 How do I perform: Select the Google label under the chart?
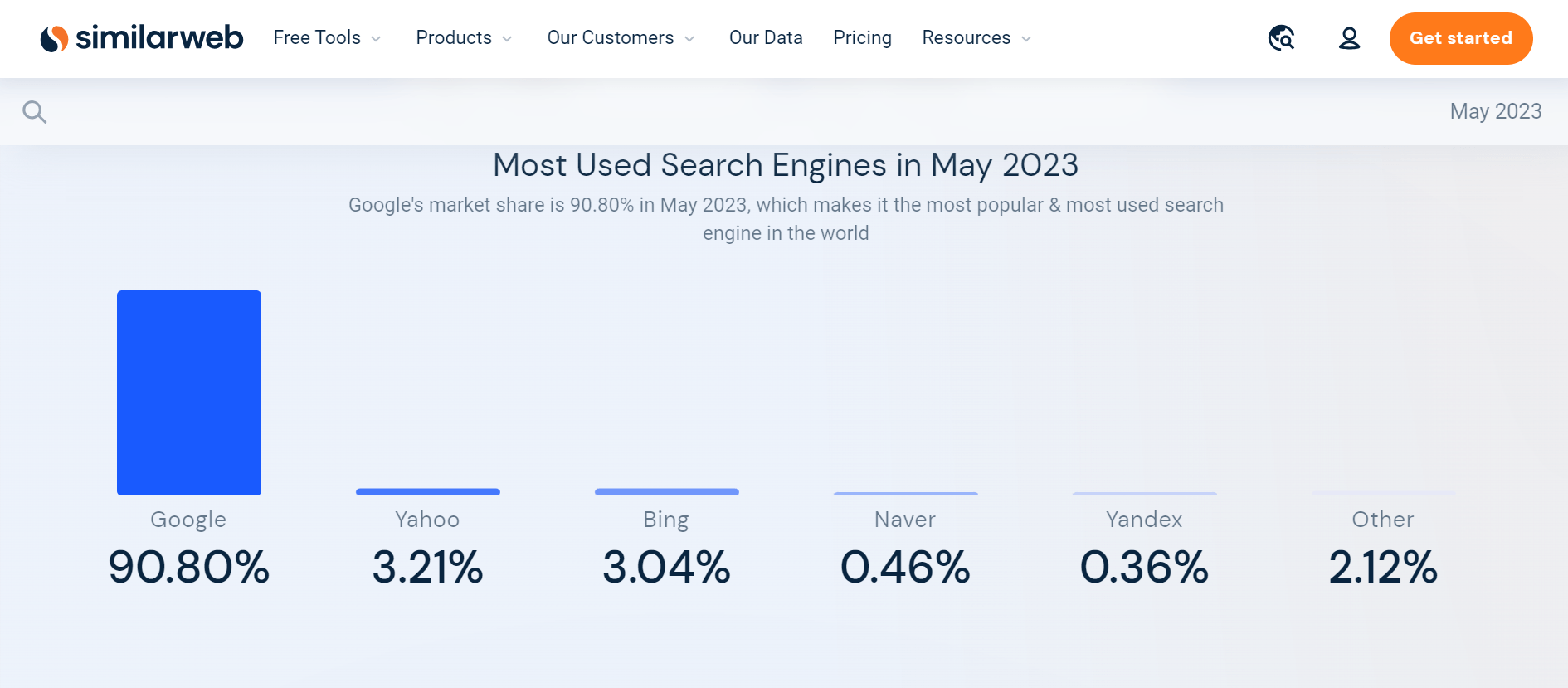tap(188, 520)
